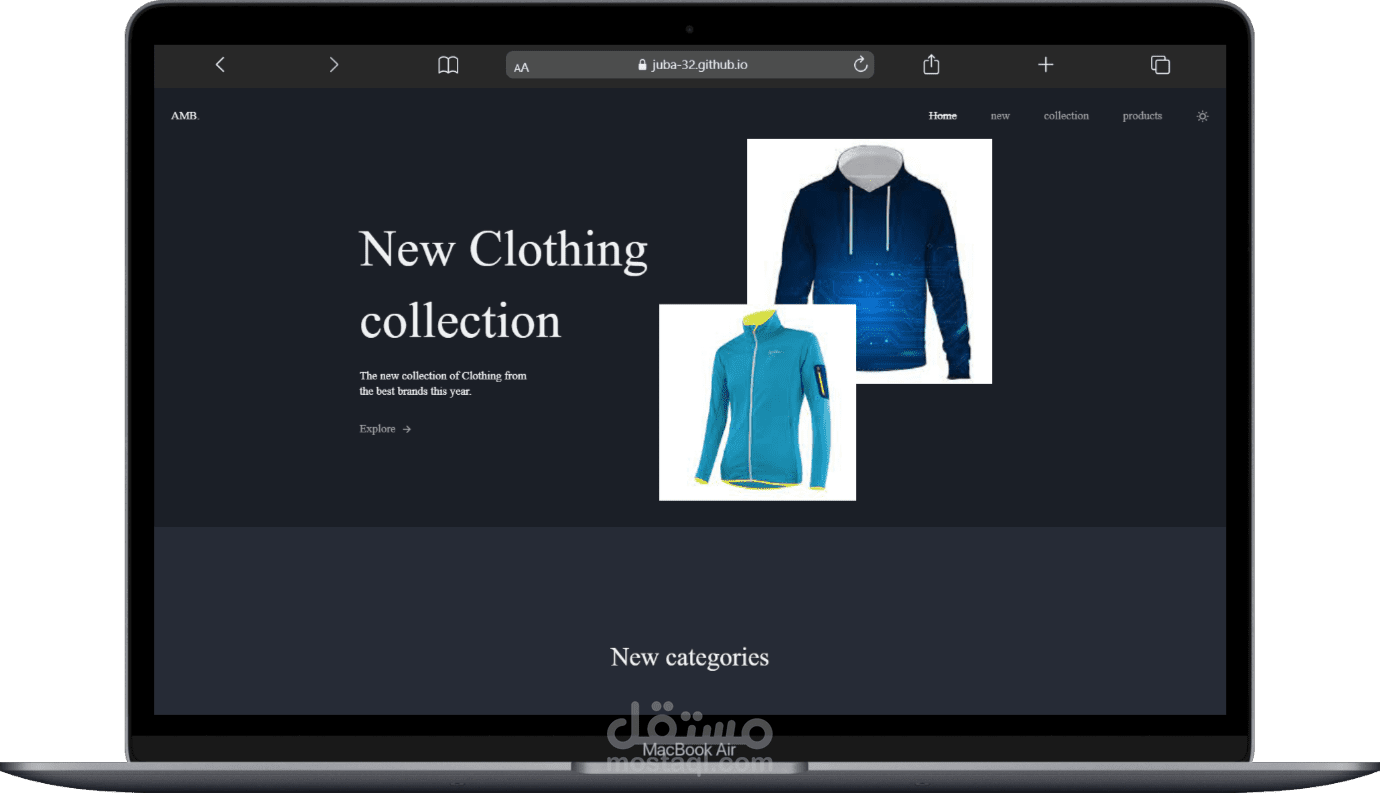Open the bookmarks book icon

(448, 65)
